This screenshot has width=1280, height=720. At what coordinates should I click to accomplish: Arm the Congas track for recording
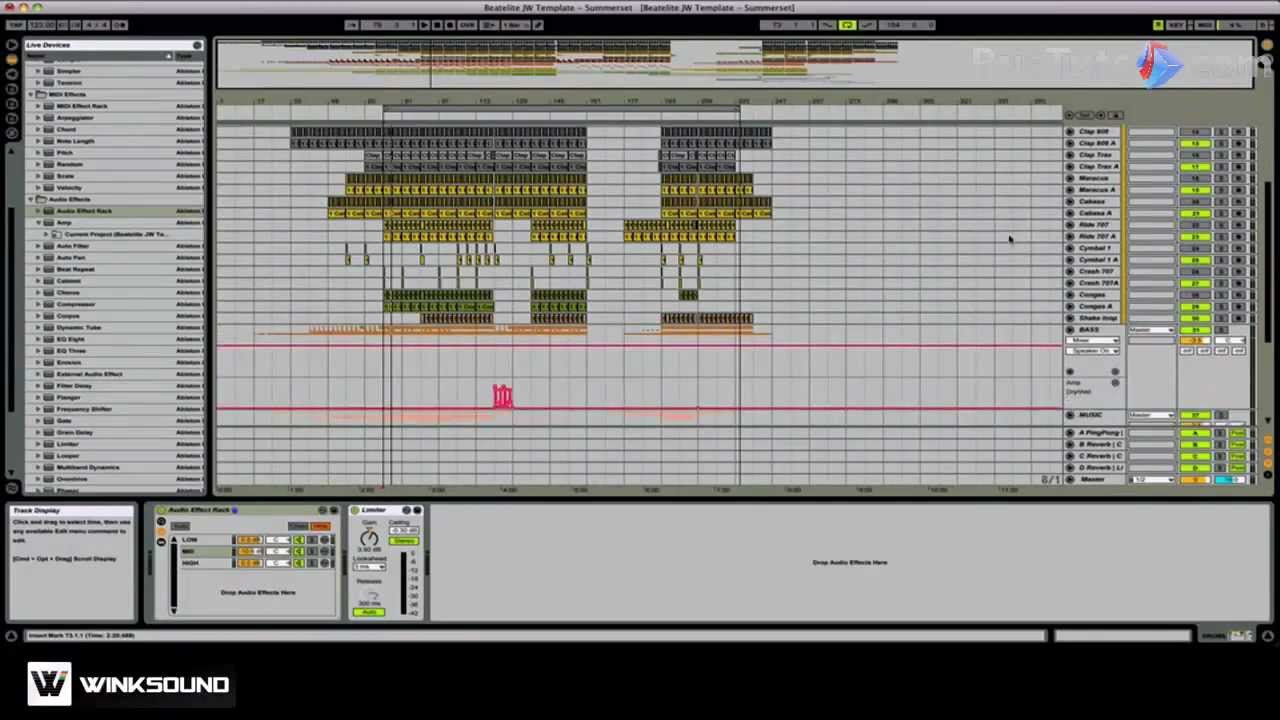[1238, 294]
